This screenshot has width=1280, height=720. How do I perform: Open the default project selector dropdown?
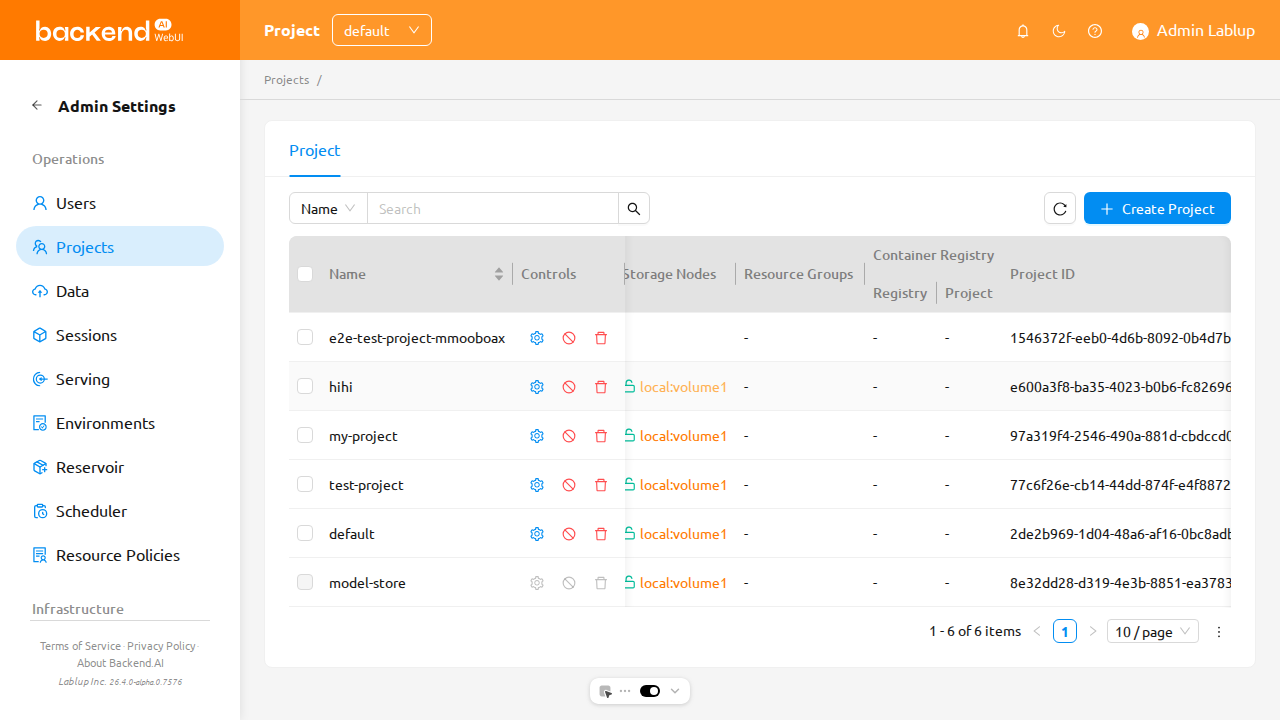coord(382,30)
